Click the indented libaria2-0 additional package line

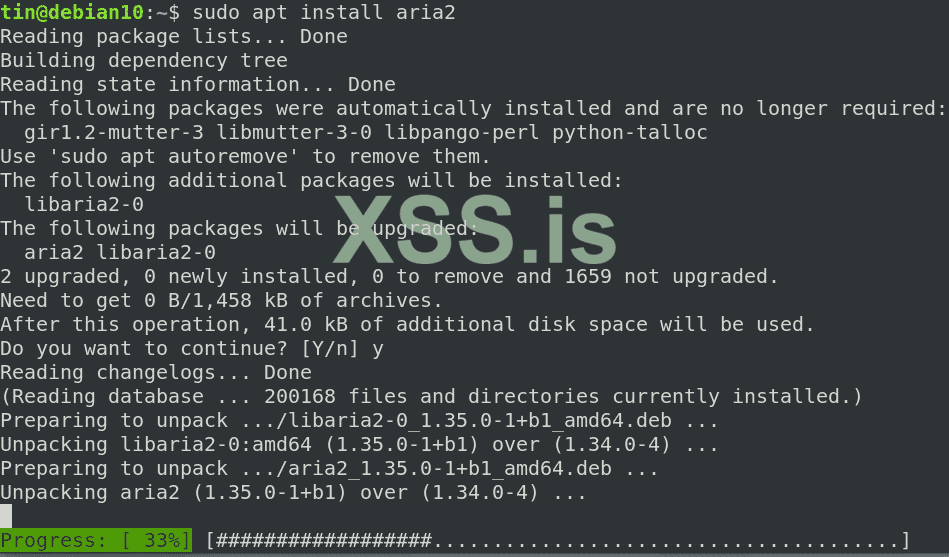coord(84,205)
